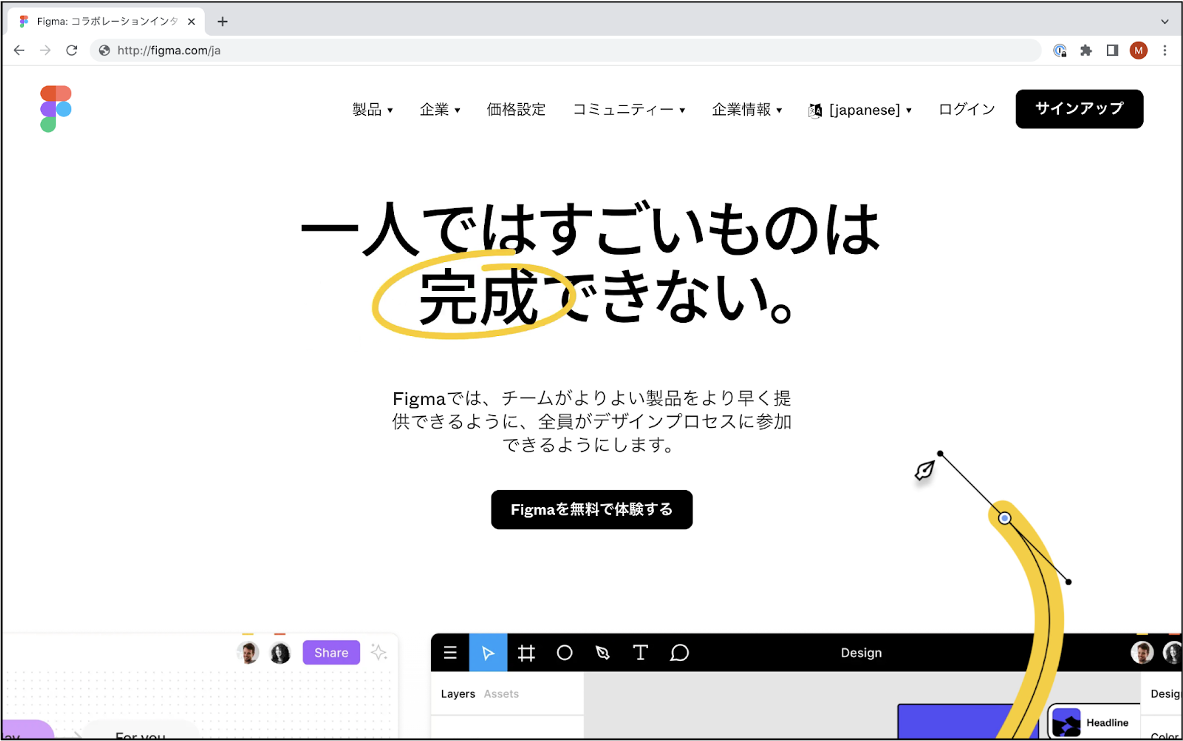The image size is (1183, 741).
Task: Select the Frame tool
Action: coord(527,652)
